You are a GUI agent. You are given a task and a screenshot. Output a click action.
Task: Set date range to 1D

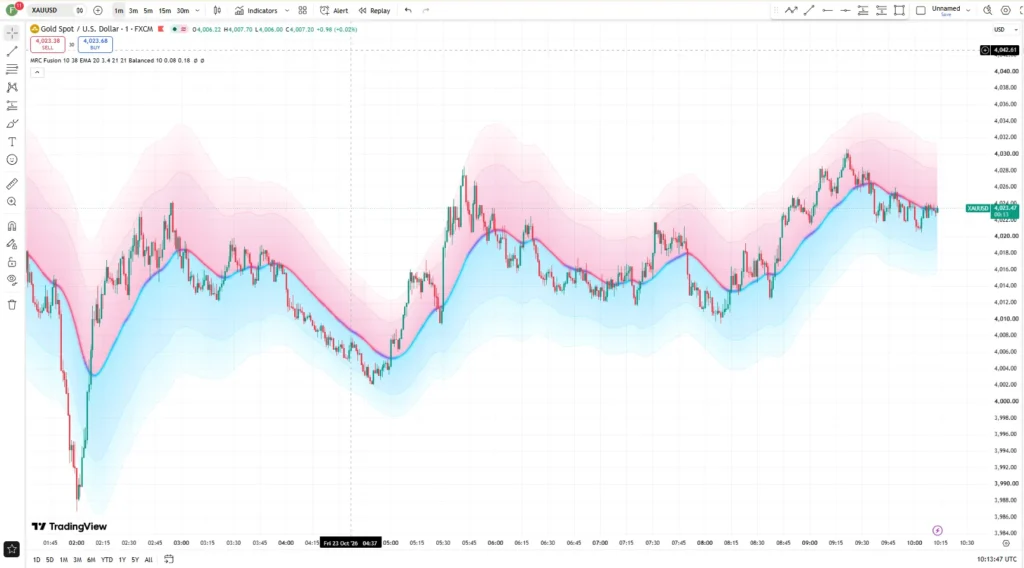[37, 560]
